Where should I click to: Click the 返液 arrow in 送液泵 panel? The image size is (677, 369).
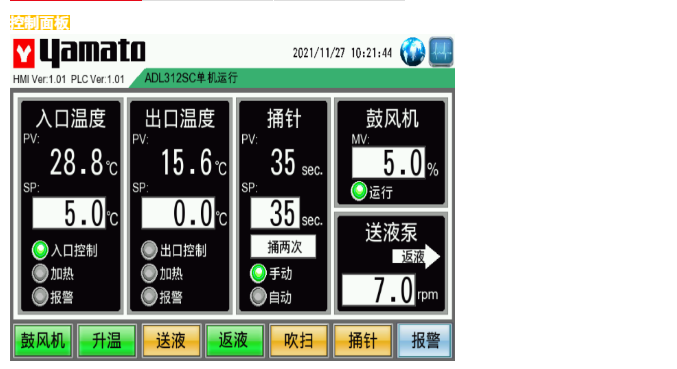coord(416,257)
